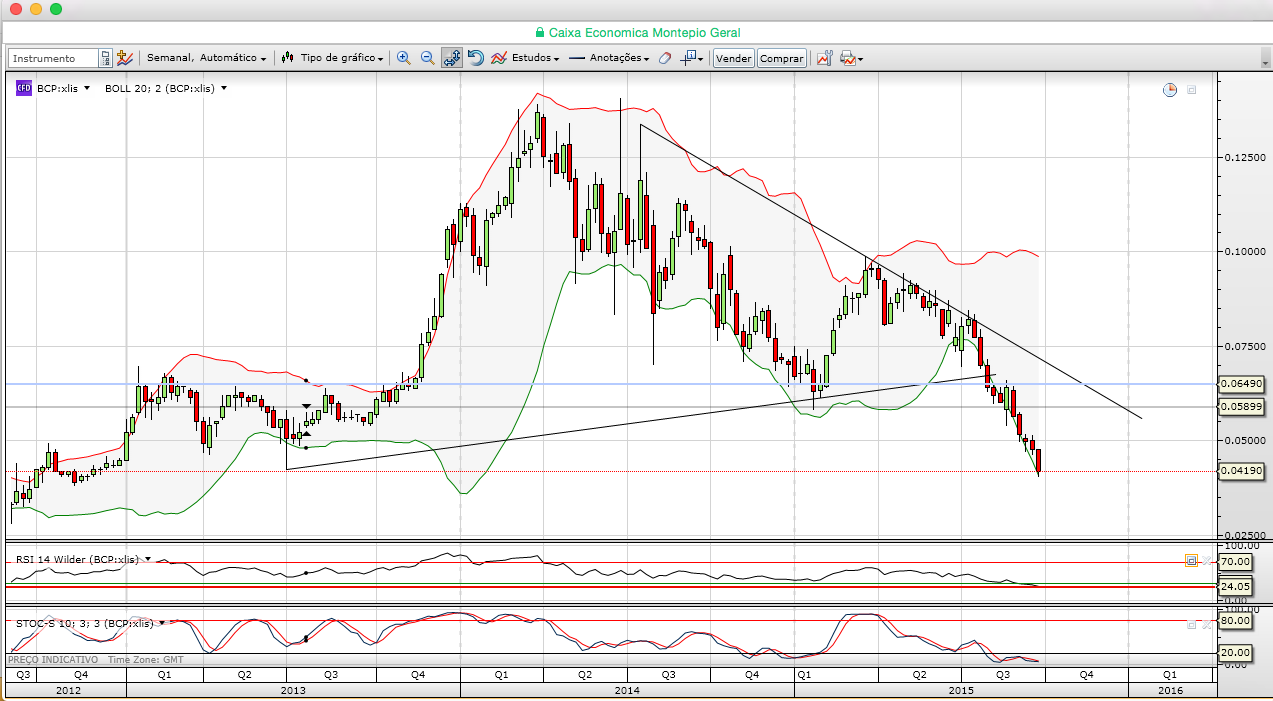Click the clock icon in chart corner

(x=1170, y=90)
